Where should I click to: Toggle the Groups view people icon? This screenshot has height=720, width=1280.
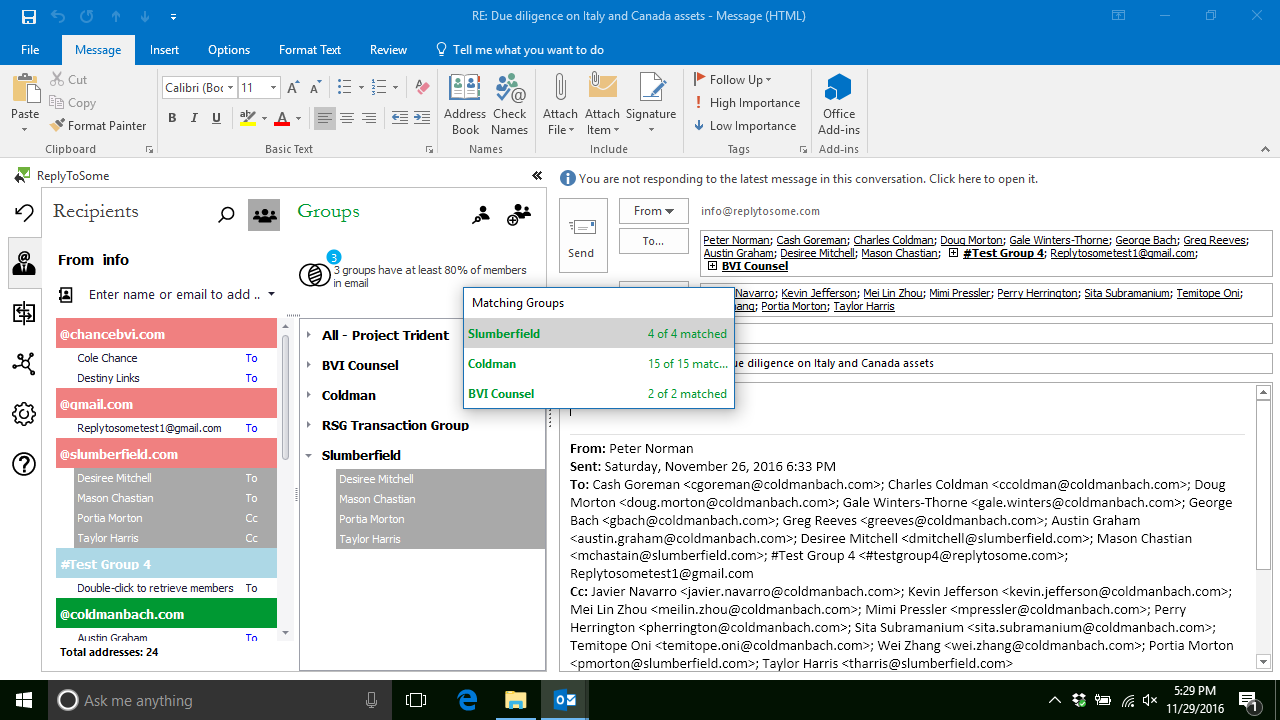[264, 214]
